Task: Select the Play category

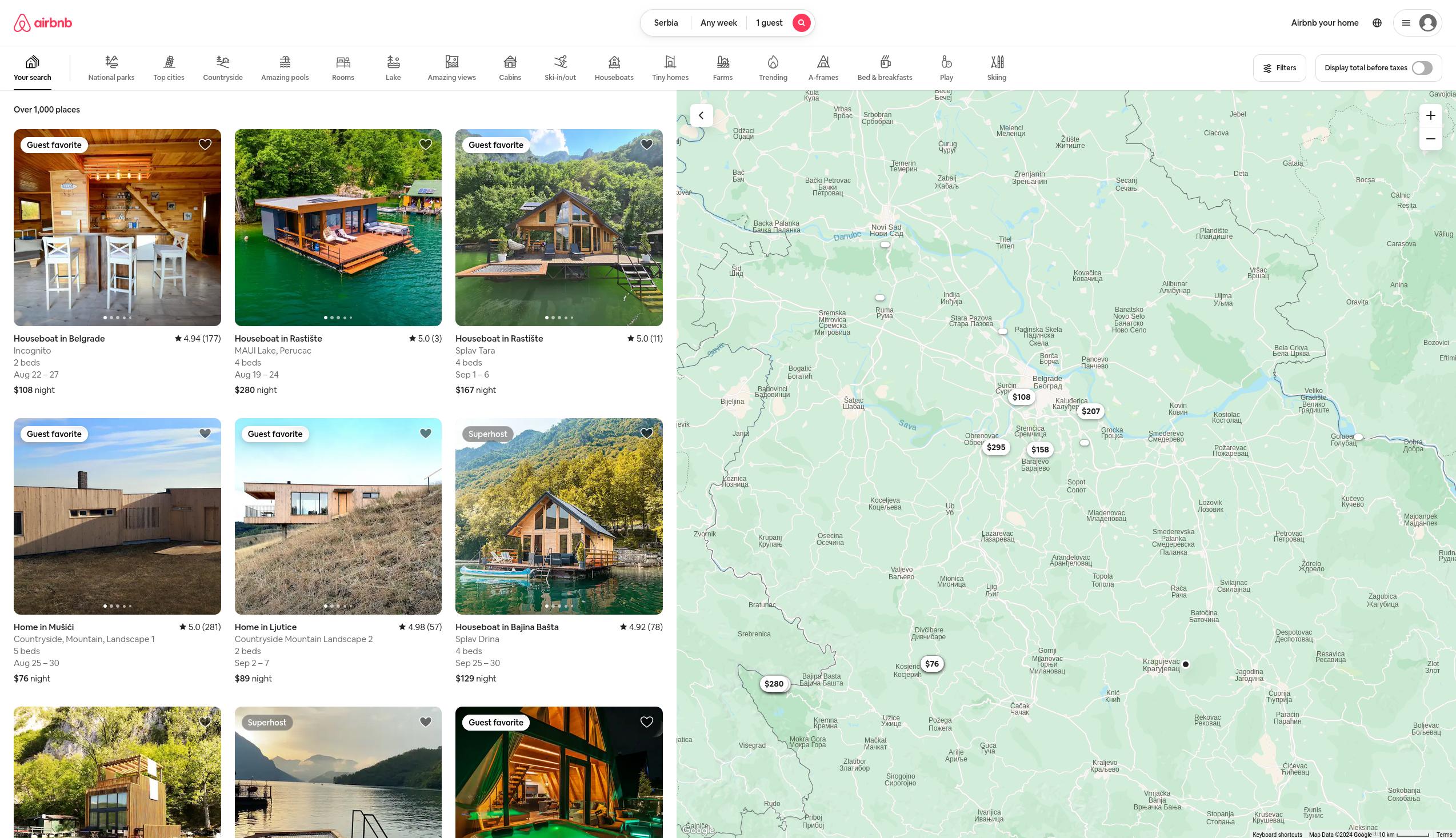Action: [x=946, y=68]
